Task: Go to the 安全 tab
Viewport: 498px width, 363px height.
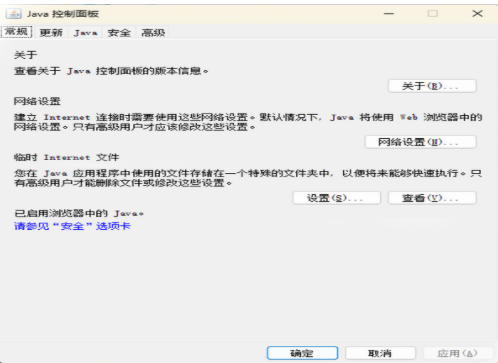Action: click(119, 33)
